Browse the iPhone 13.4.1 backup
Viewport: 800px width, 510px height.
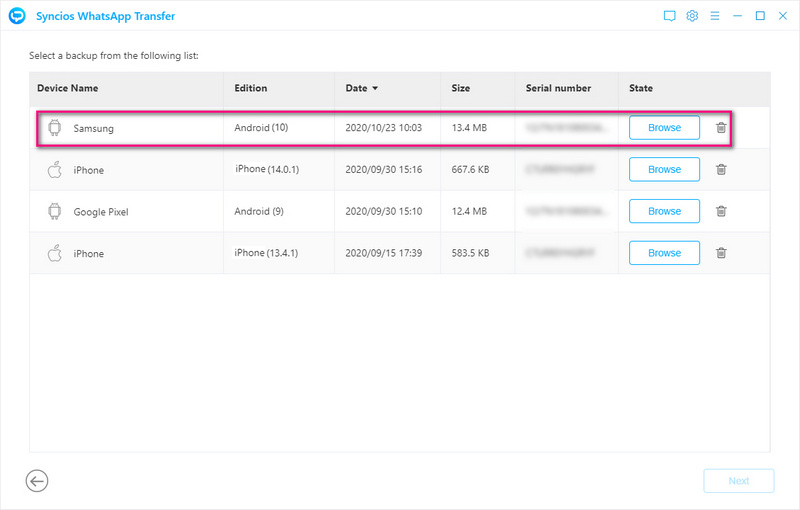[664, 253]
